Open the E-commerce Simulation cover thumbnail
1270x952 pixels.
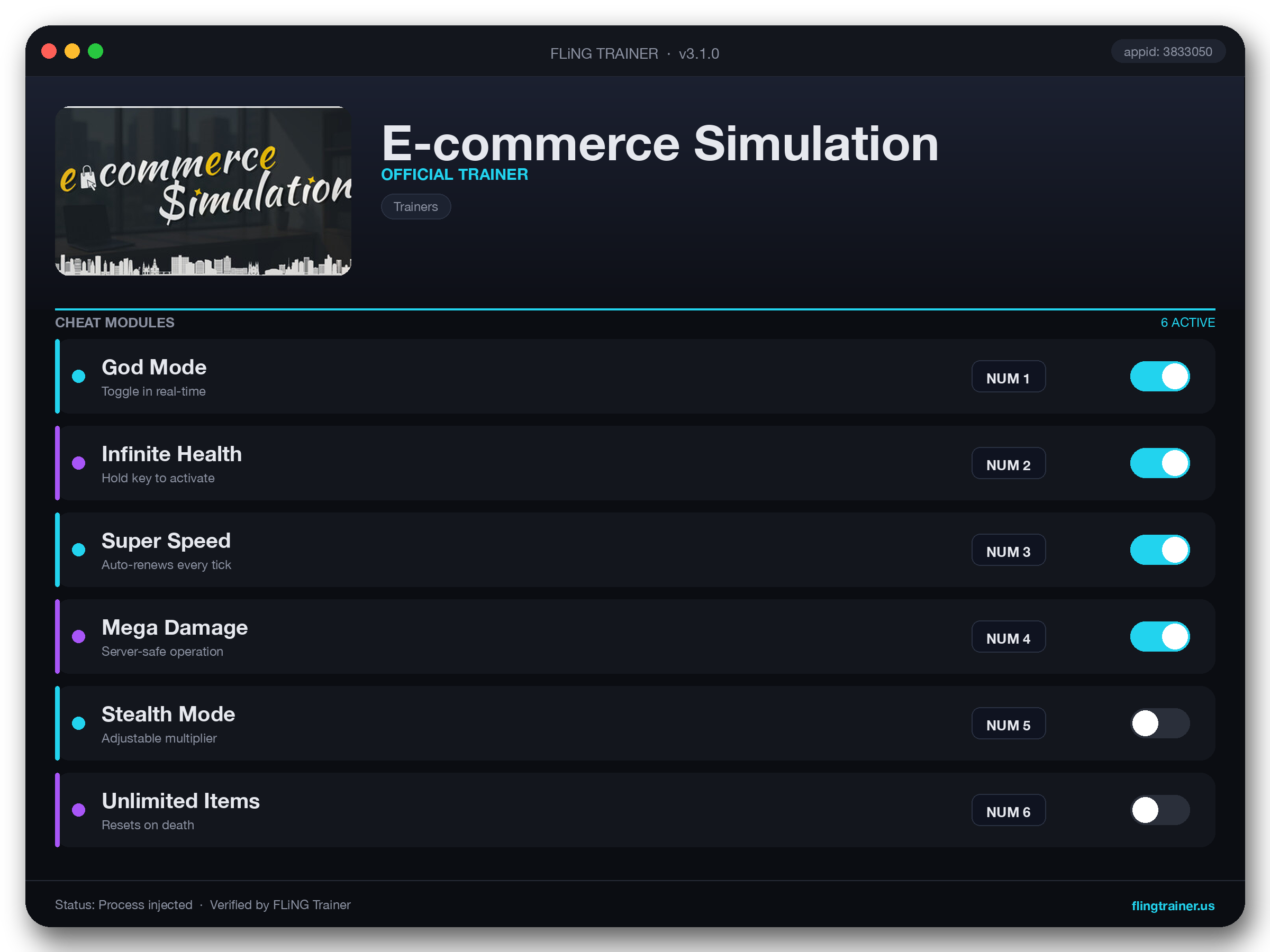click(x=203, y=191)
